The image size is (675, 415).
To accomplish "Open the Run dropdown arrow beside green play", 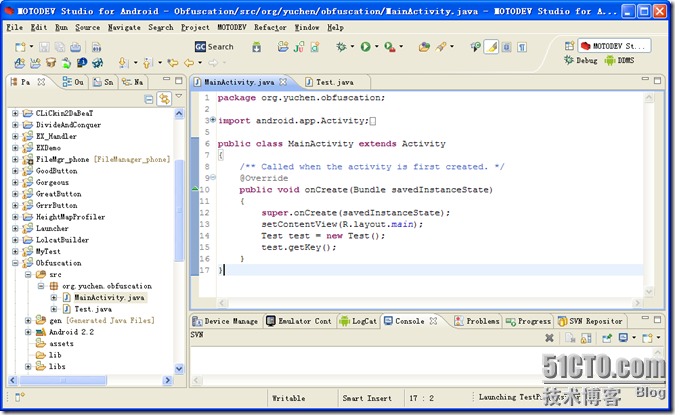I will [x=377, y=46].
